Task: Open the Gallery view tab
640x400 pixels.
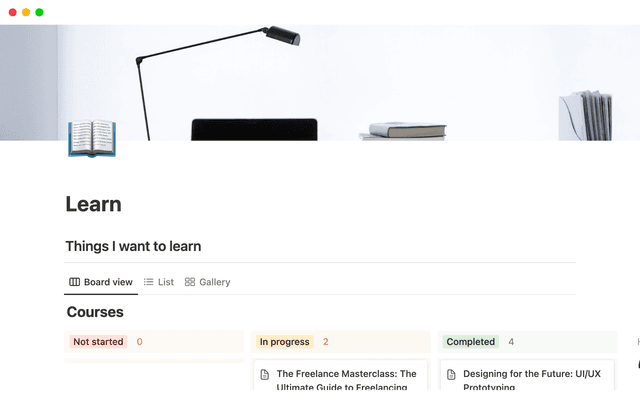Action: (x=208, y=282)
